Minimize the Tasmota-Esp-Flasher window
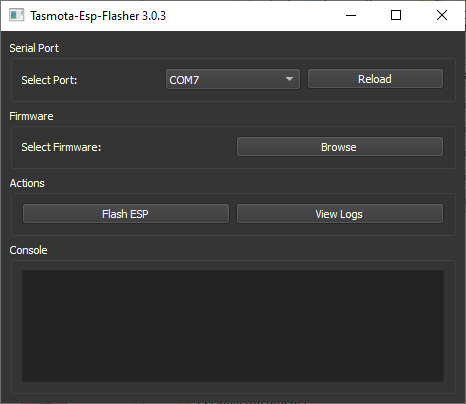 pos(351,15)
